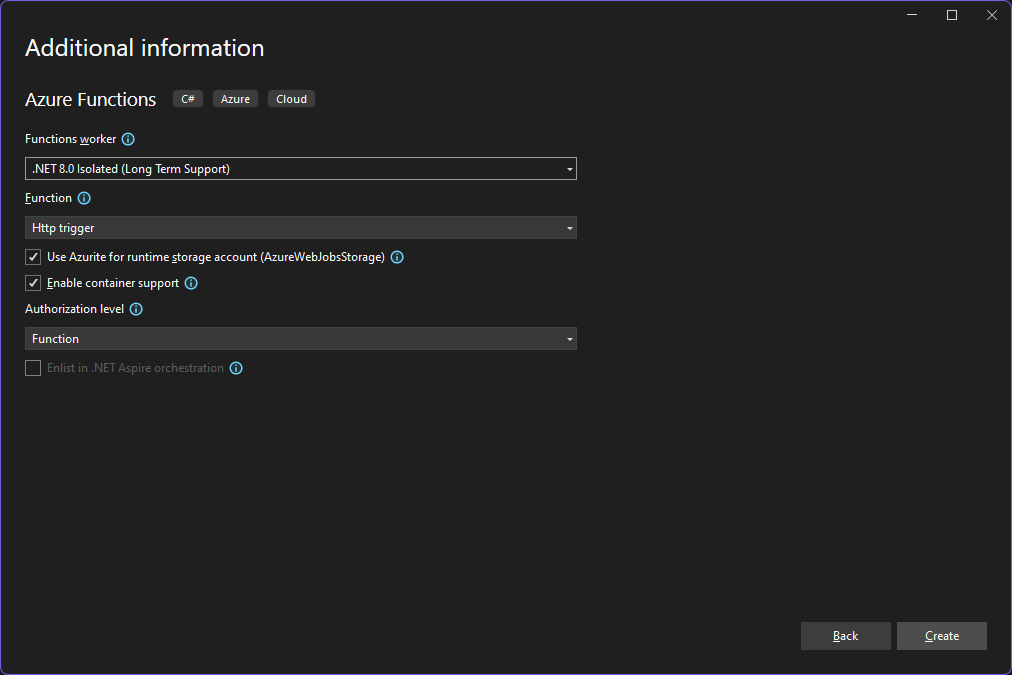The height and width of the screenshot is (675, 1012).
Task: Click the Authorization level info icon
Action: (136, 309)
